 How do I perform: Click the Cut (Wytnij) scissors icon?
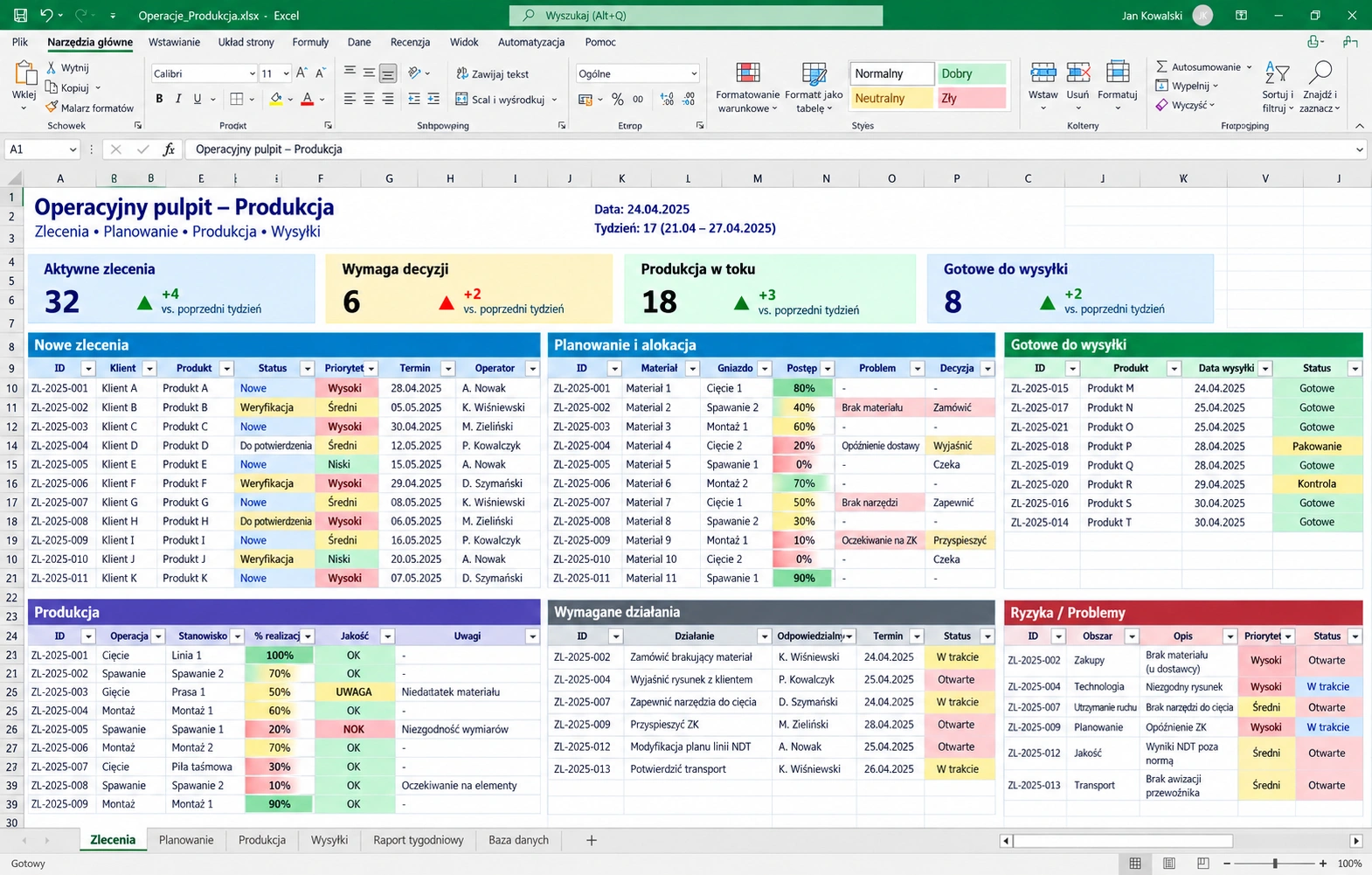pyautogui.click(x=52, y=67)
